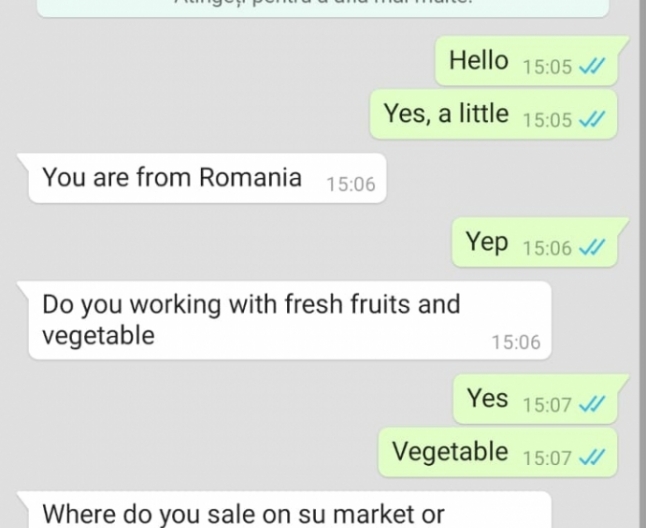The height and width of the screenshot is (528, 646).
Task: Tap the encryption notice banner at top
Action: [323, 8]
